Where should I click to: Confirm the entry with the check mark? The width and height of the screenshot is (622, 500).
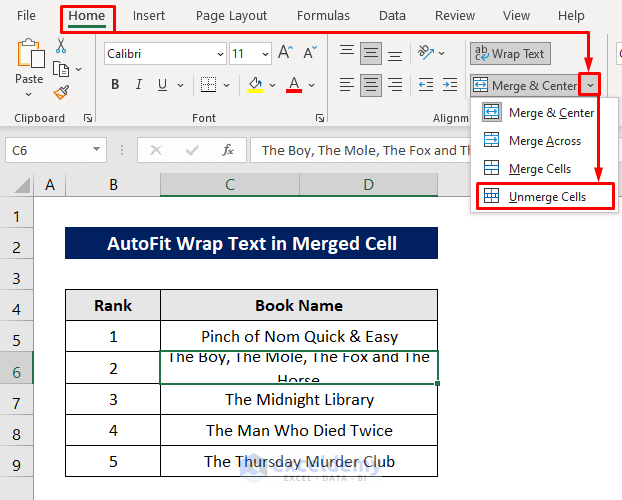point(192,150)
